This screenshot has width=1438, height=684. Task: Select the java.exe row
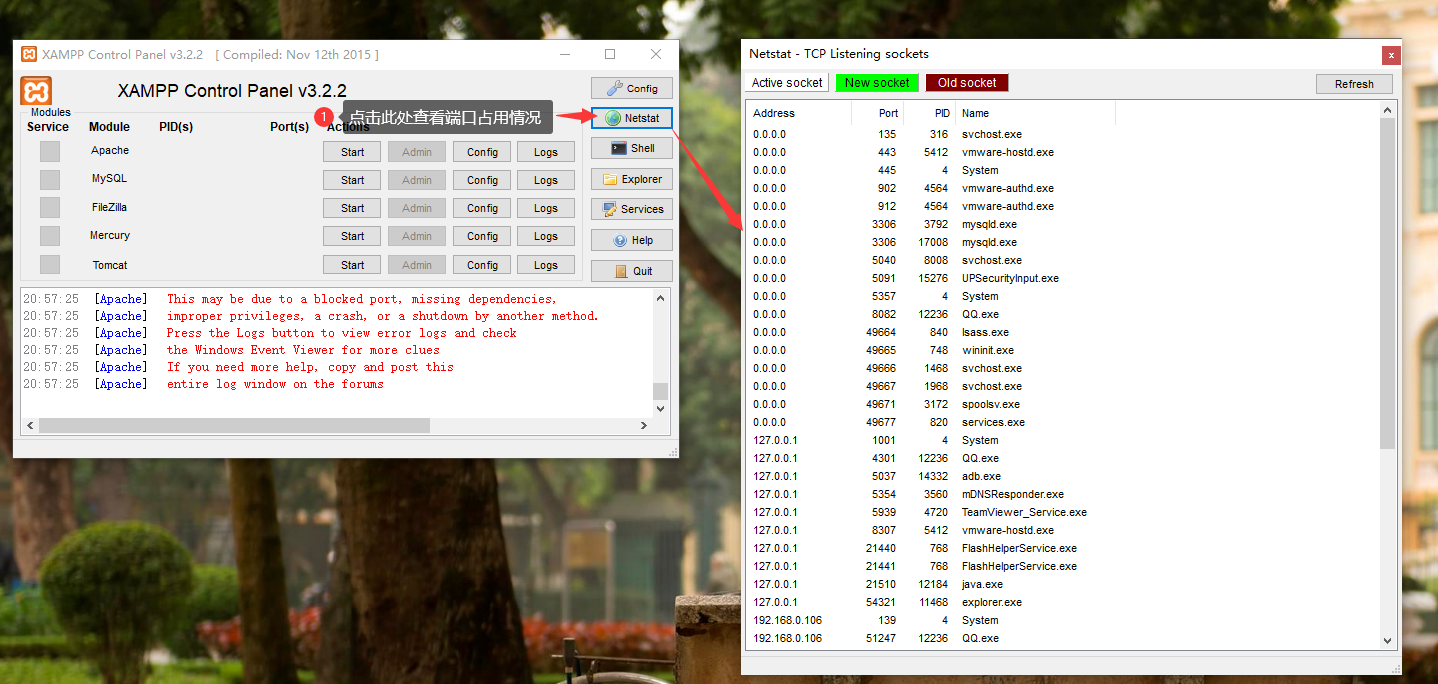(x=1063, y=584)
